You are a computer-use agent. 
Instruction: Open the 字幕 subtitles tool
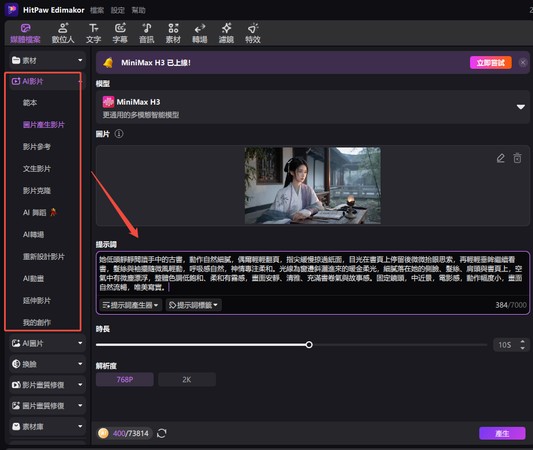(x=120, y=33)
